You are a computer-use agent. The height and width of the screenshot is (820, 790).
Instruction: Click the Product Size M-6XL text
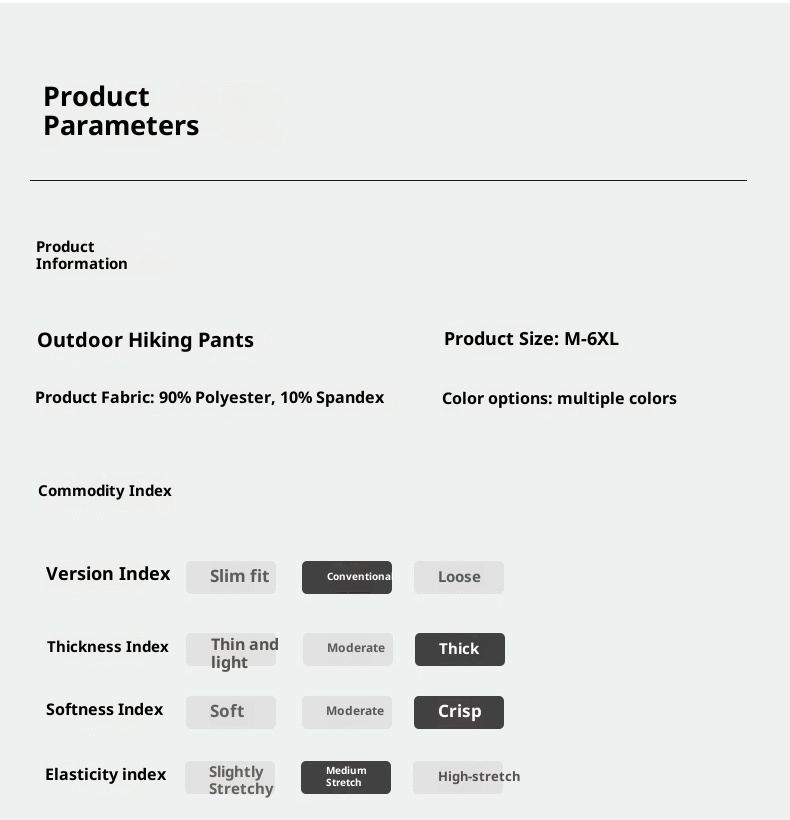531,339
